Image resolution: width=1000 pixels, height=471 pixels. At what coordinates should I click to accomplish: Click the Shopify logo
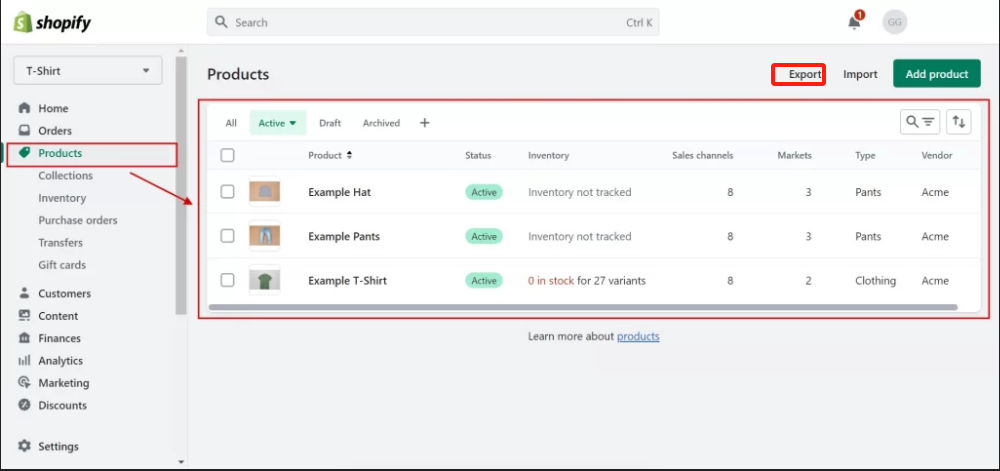(x=53, y=23)
